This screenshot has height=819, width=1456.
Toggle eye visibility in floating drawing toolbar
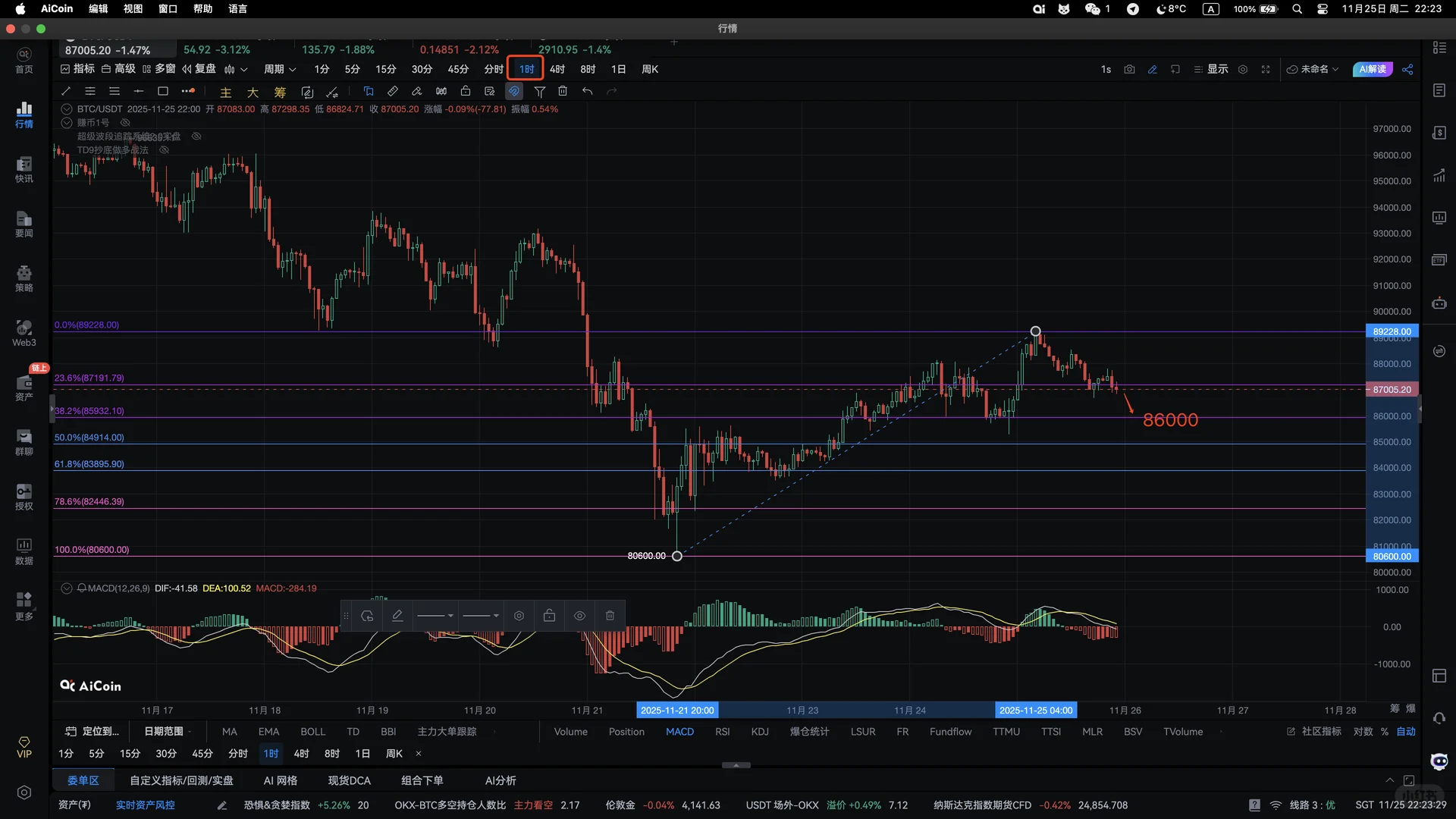pyautogui.click(x=579, y=616)
